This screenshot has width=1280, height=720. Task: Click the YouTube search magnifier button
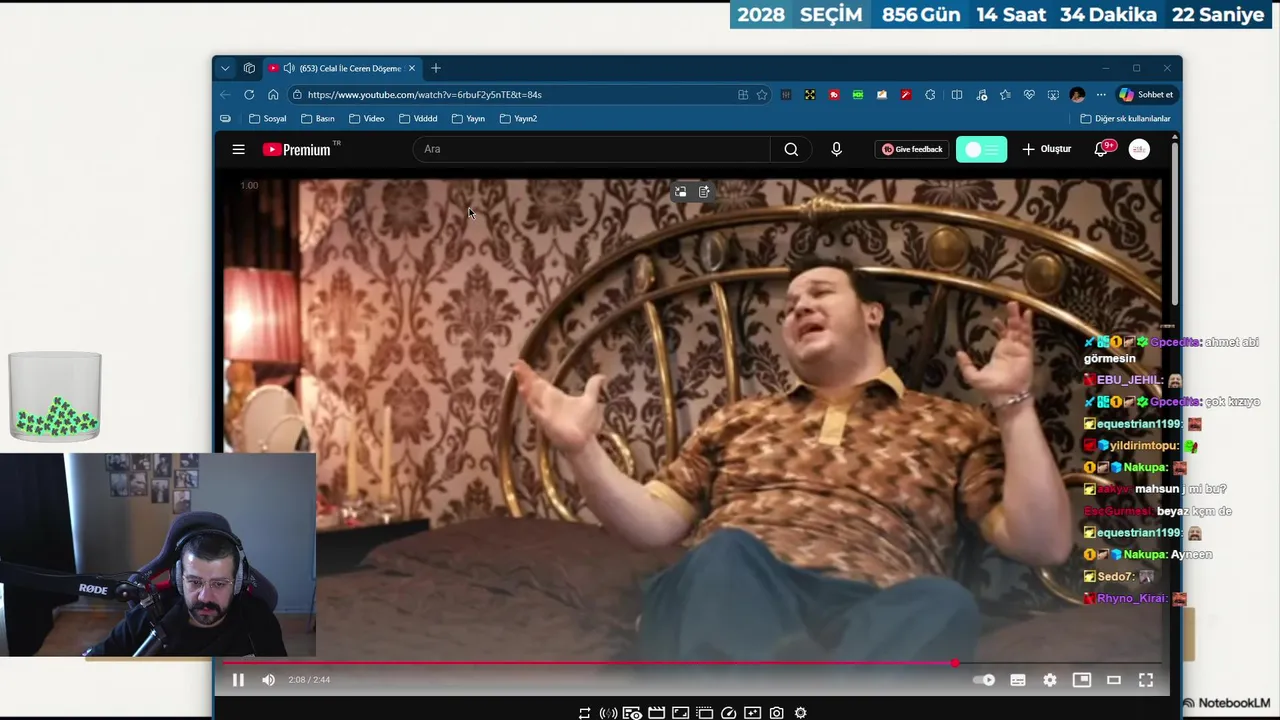coord(791,149)
